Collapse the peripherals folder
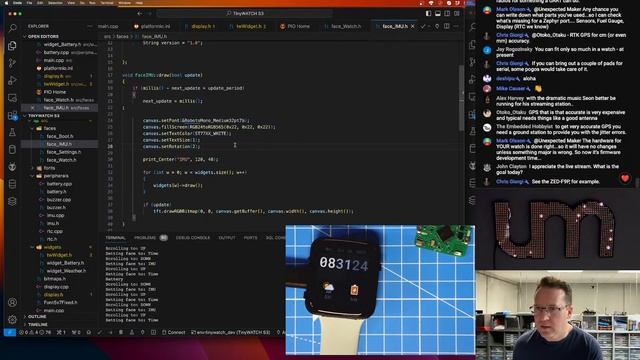Viewport: 640px width, 360px height. [x=56, y=176]
